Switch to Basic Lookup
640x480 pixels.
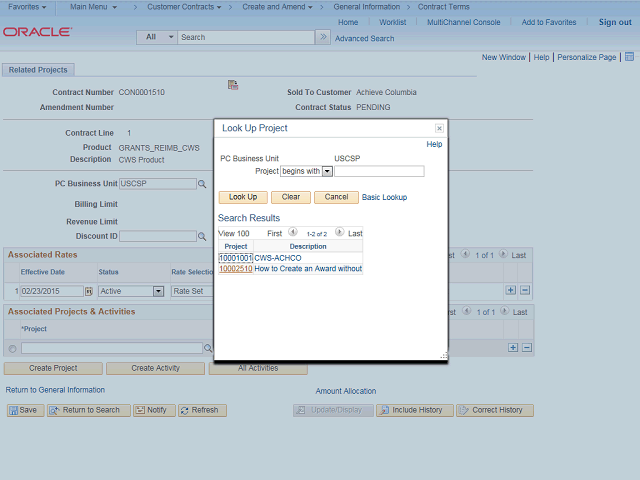[x=384, y=198]
